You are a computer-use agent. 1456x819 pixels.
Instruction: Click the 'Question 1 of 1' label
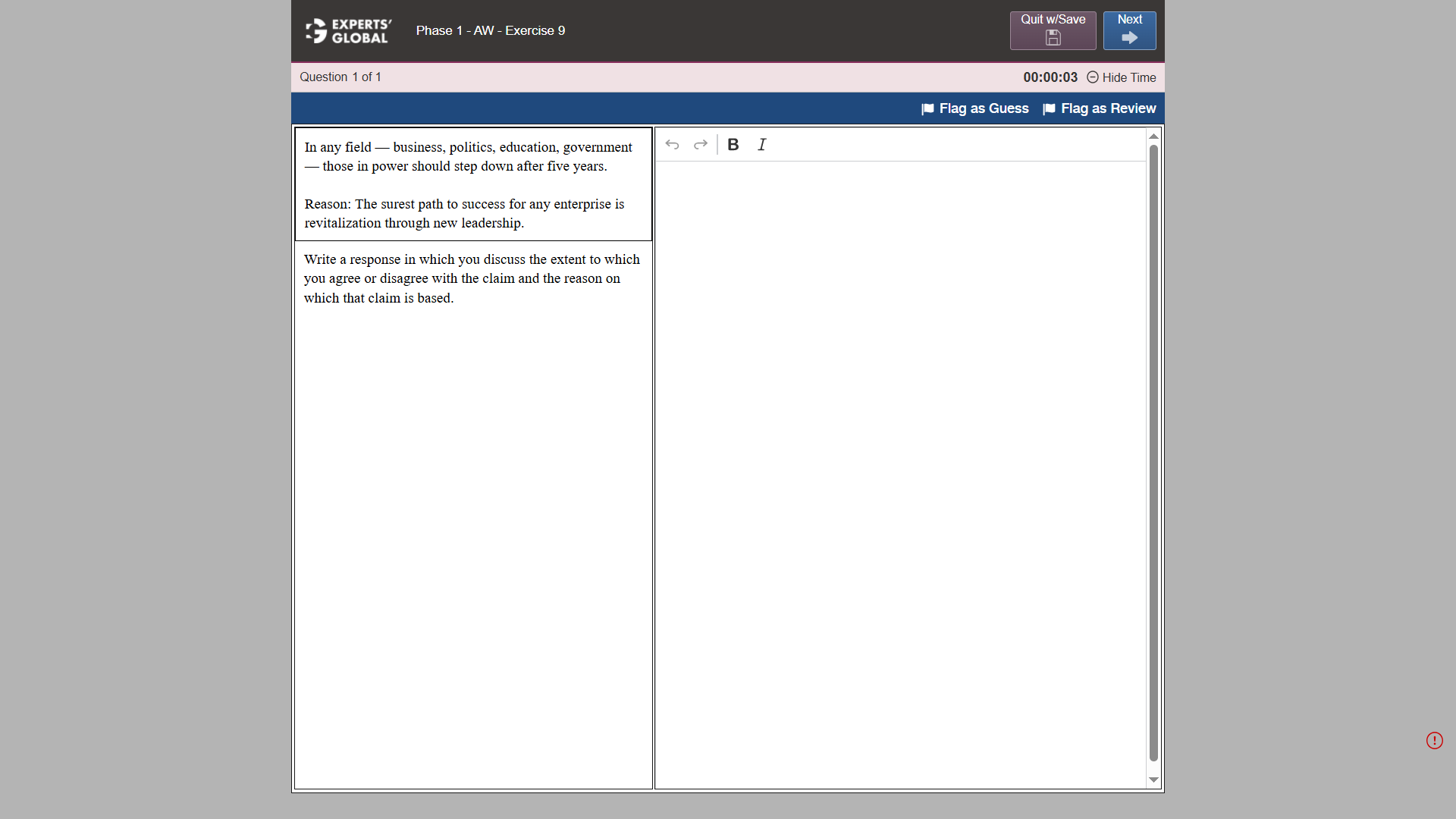pos(340,77)
